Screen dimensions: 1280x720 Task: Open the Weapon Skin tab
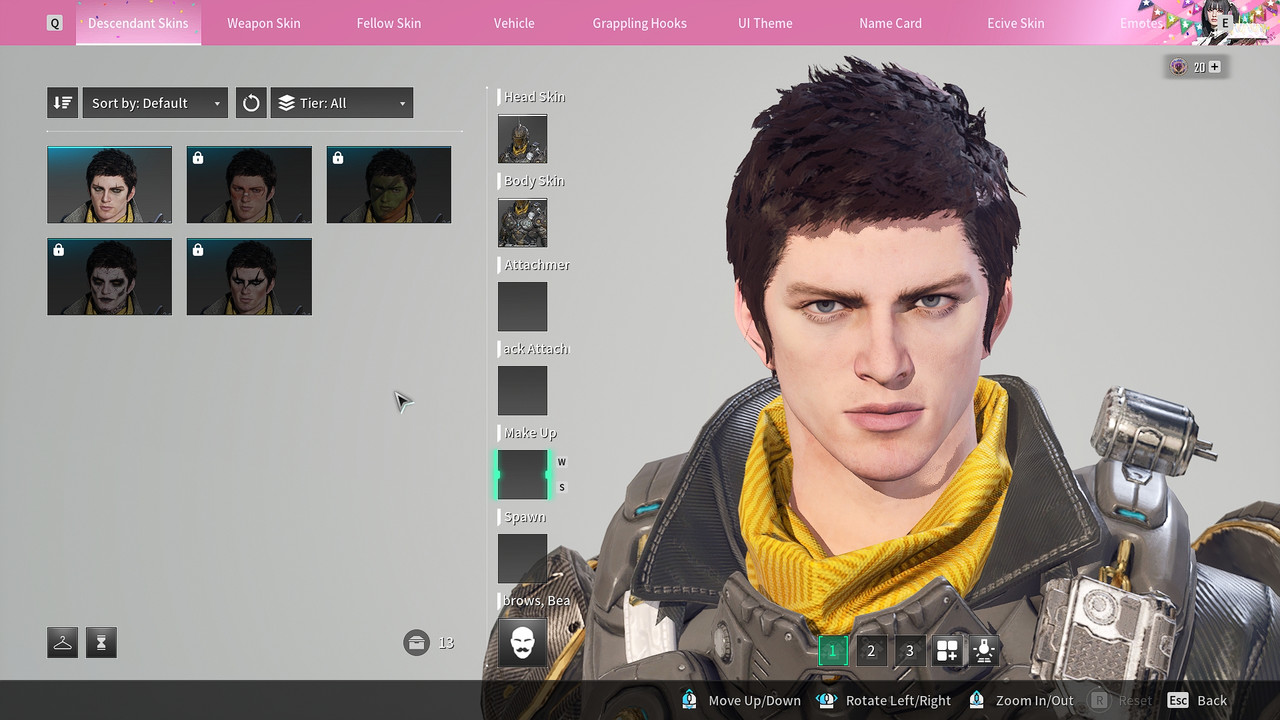point(263,23)
